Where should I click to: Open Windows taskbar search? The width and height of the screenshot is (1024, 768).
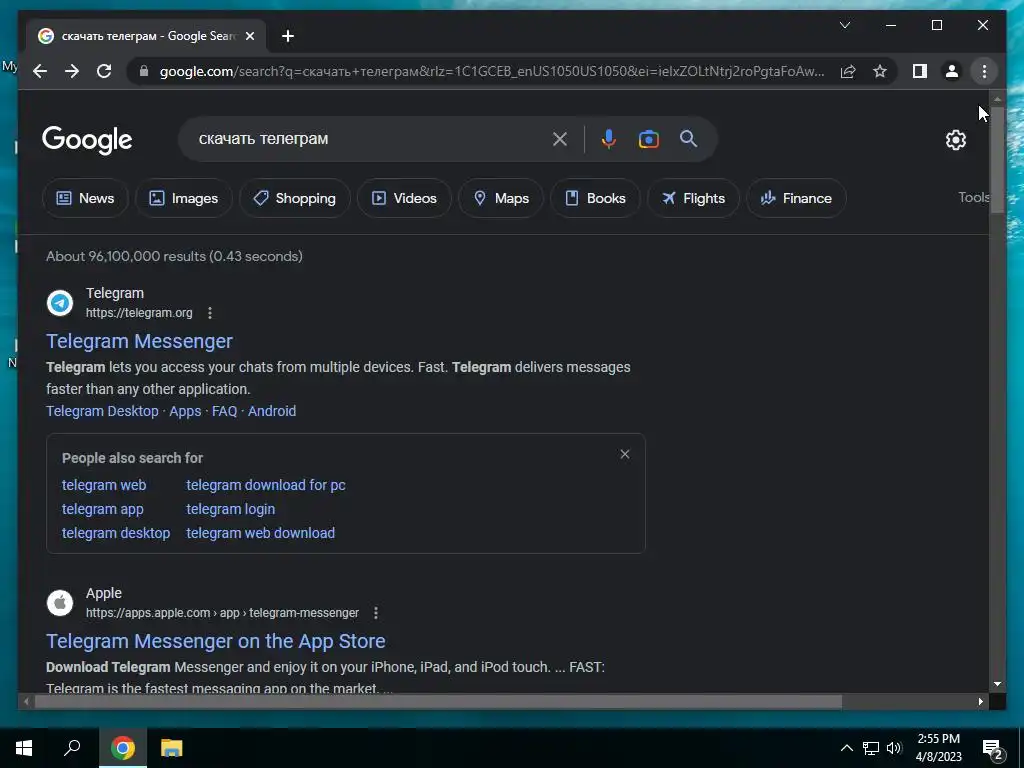(72, 748)
